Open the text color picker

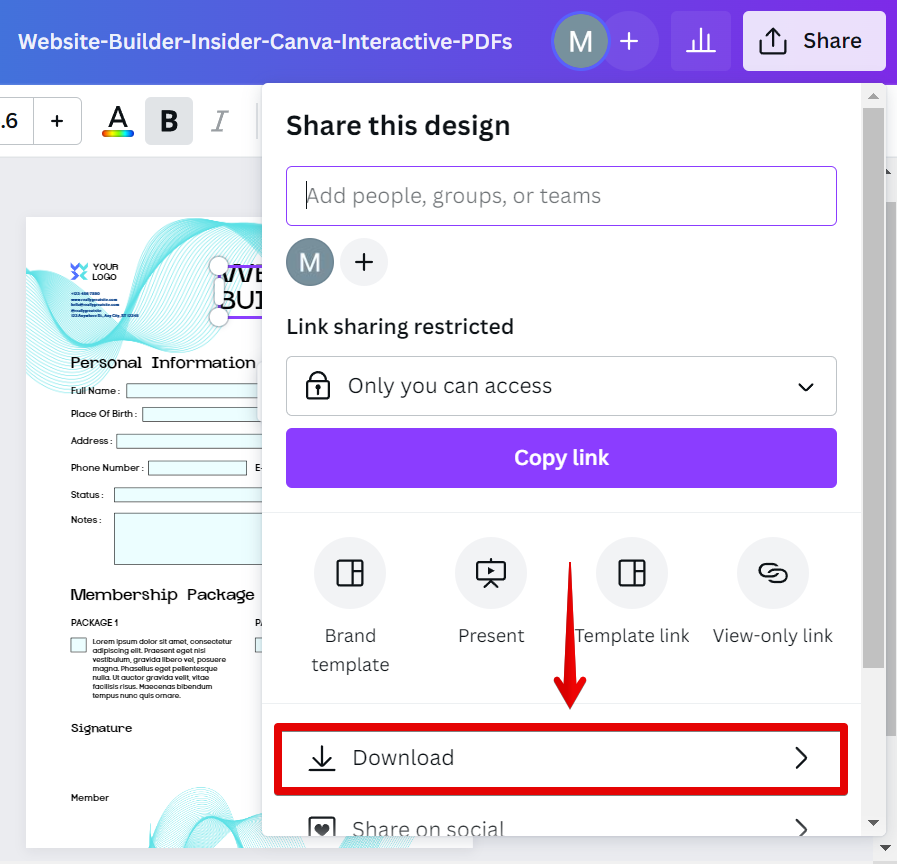click(118, 121)
